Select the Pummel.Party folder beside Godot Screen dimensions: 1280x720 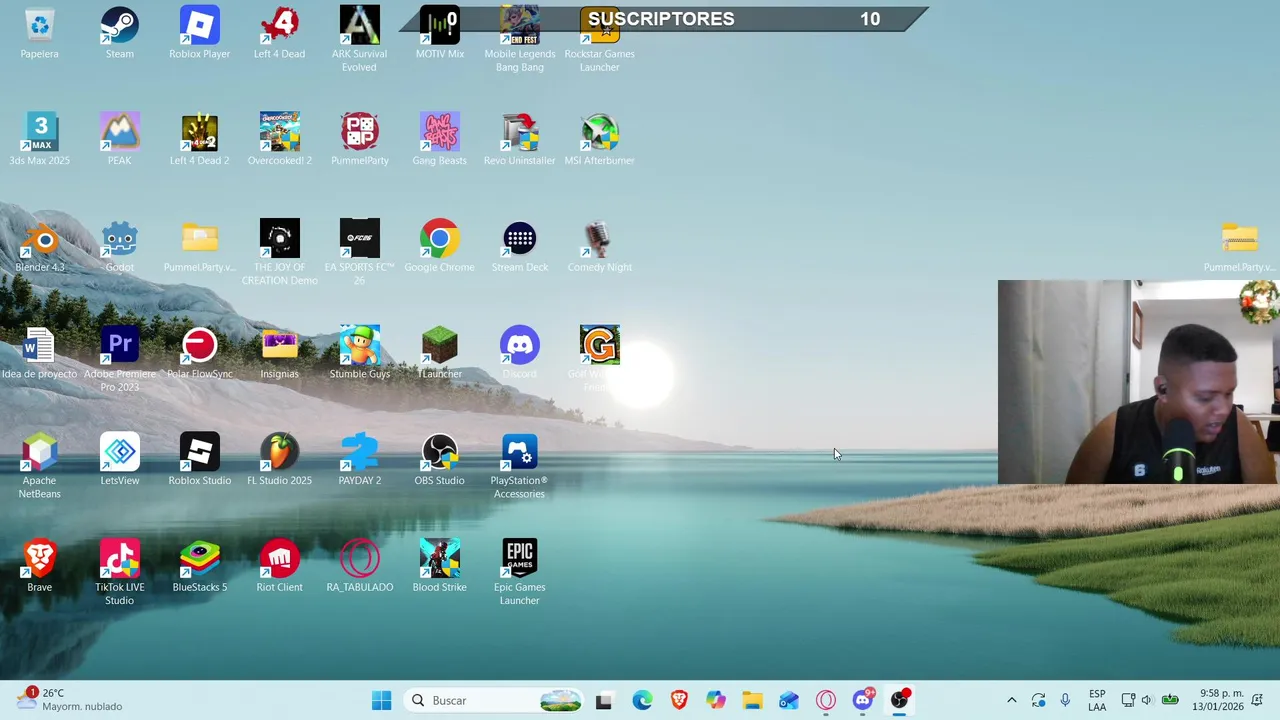199,246
